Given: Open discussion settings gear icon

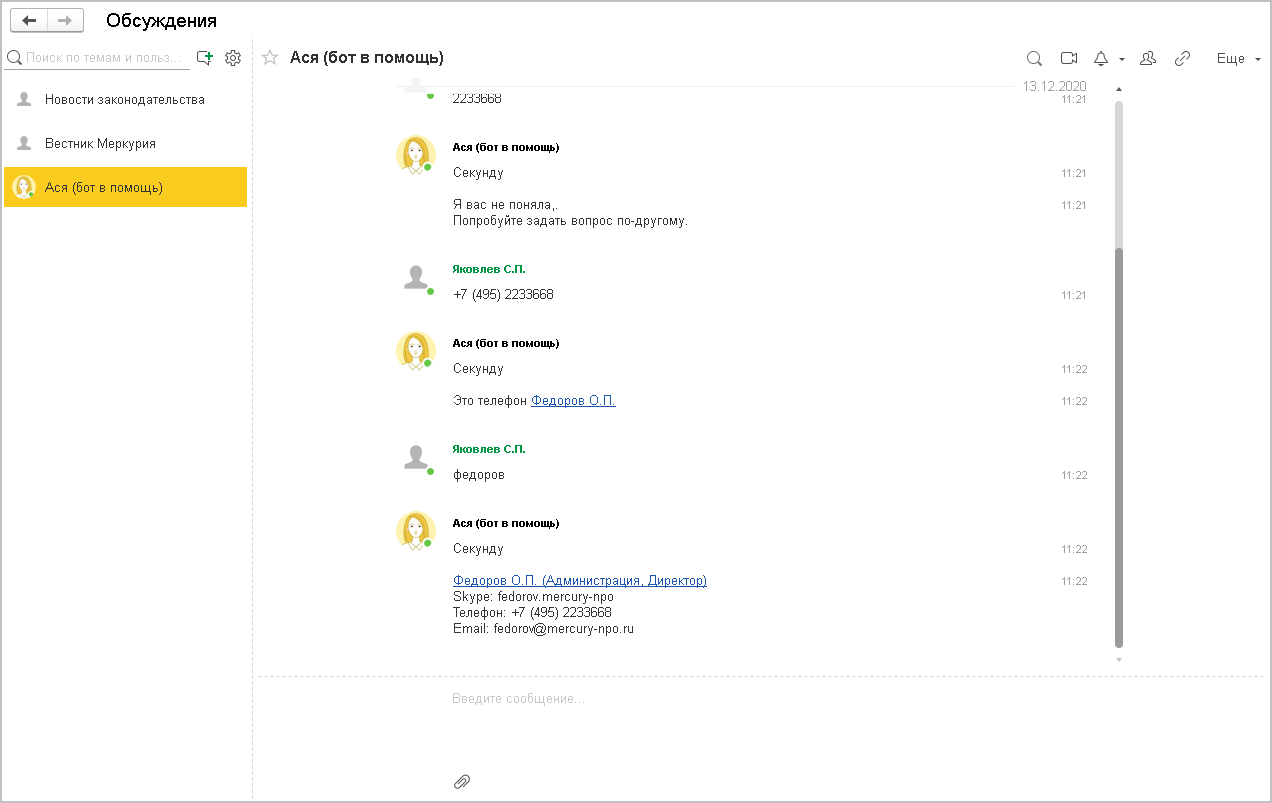Looking at the screenshot, I should tap(233, 58).
